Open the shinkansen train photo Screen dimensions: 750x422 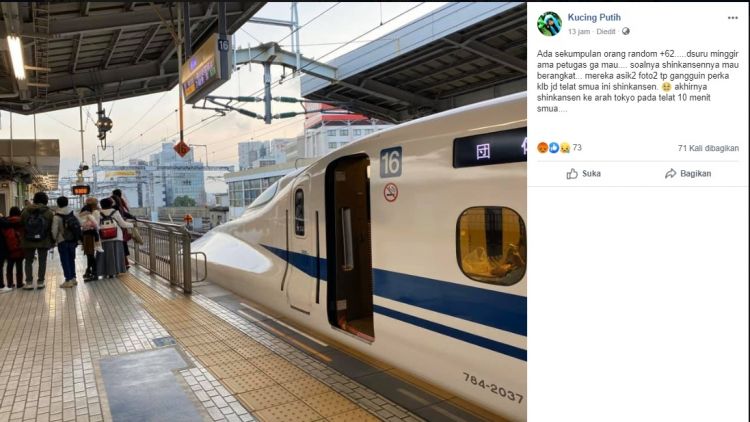pyautogui.click(x=263, y=212)
